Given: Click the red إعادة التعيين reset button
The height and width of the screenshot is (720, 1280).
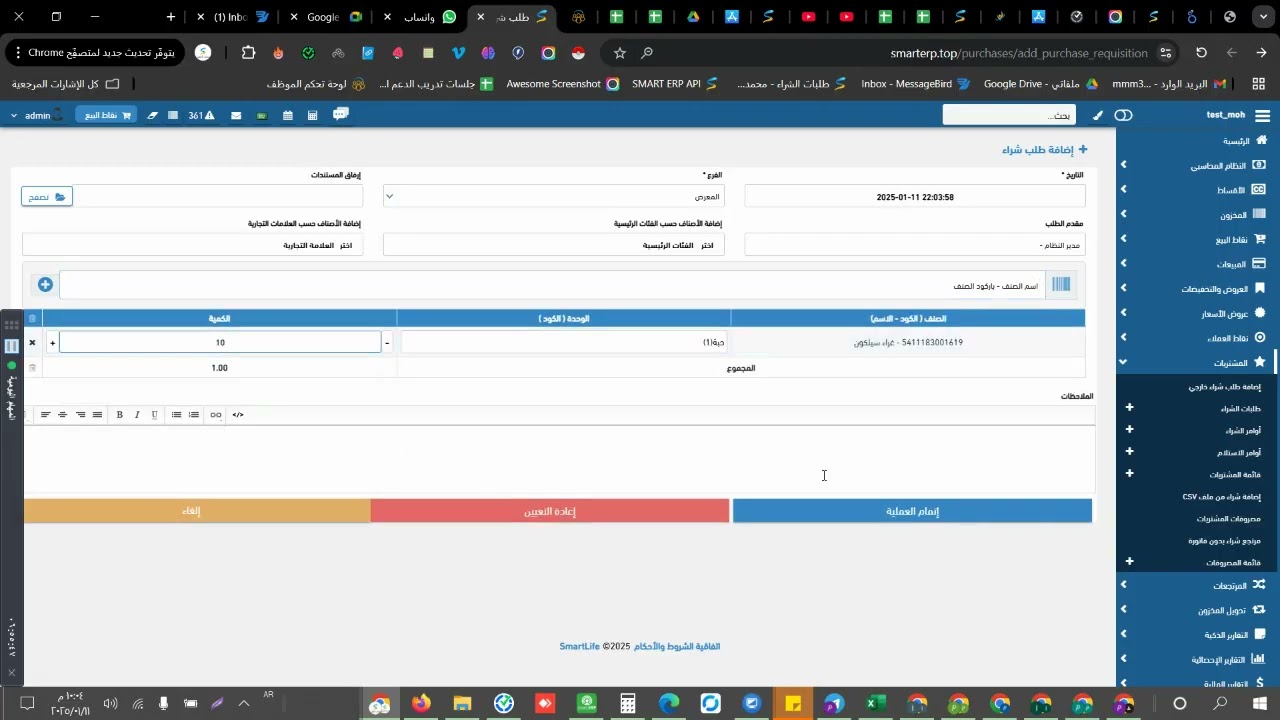Looking at the screenshot, I should (x=550, y=511).
